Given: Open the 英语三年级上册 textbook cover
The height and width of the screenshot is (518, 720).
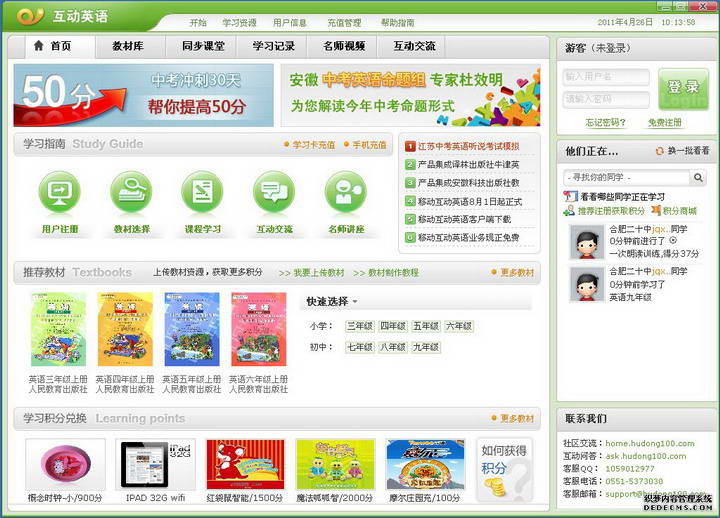Looking at the screenshot, I should tap(58, 330).
